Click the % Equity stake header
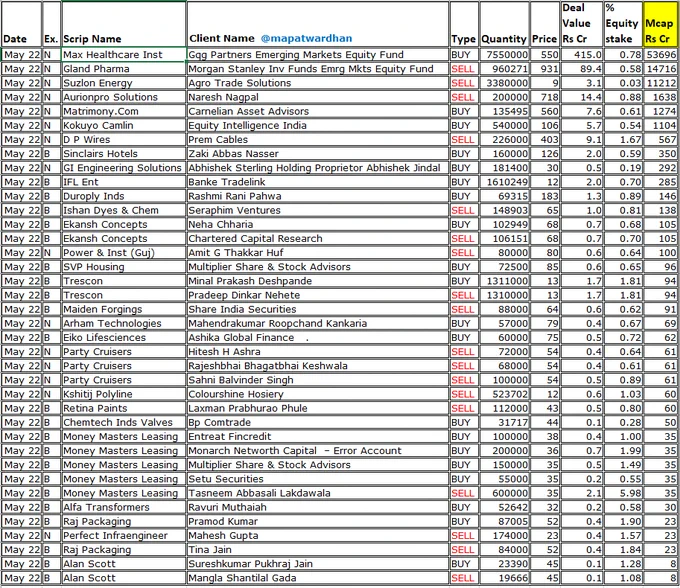 click(x=623, y=24)
